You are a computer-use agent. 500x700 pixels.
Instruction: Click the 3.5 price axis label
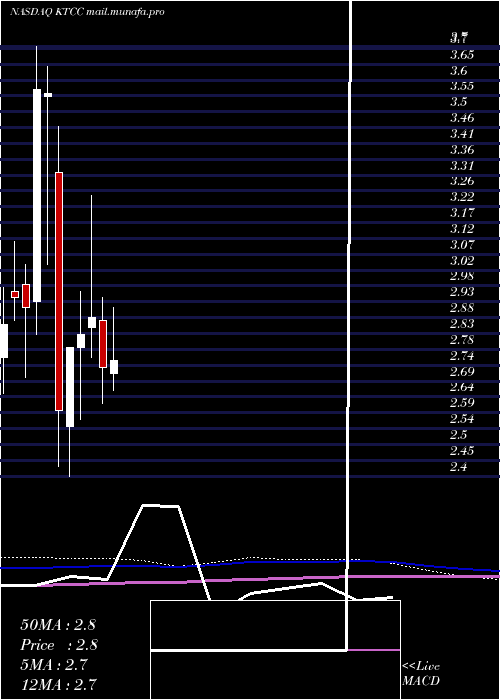pos(459,102)
